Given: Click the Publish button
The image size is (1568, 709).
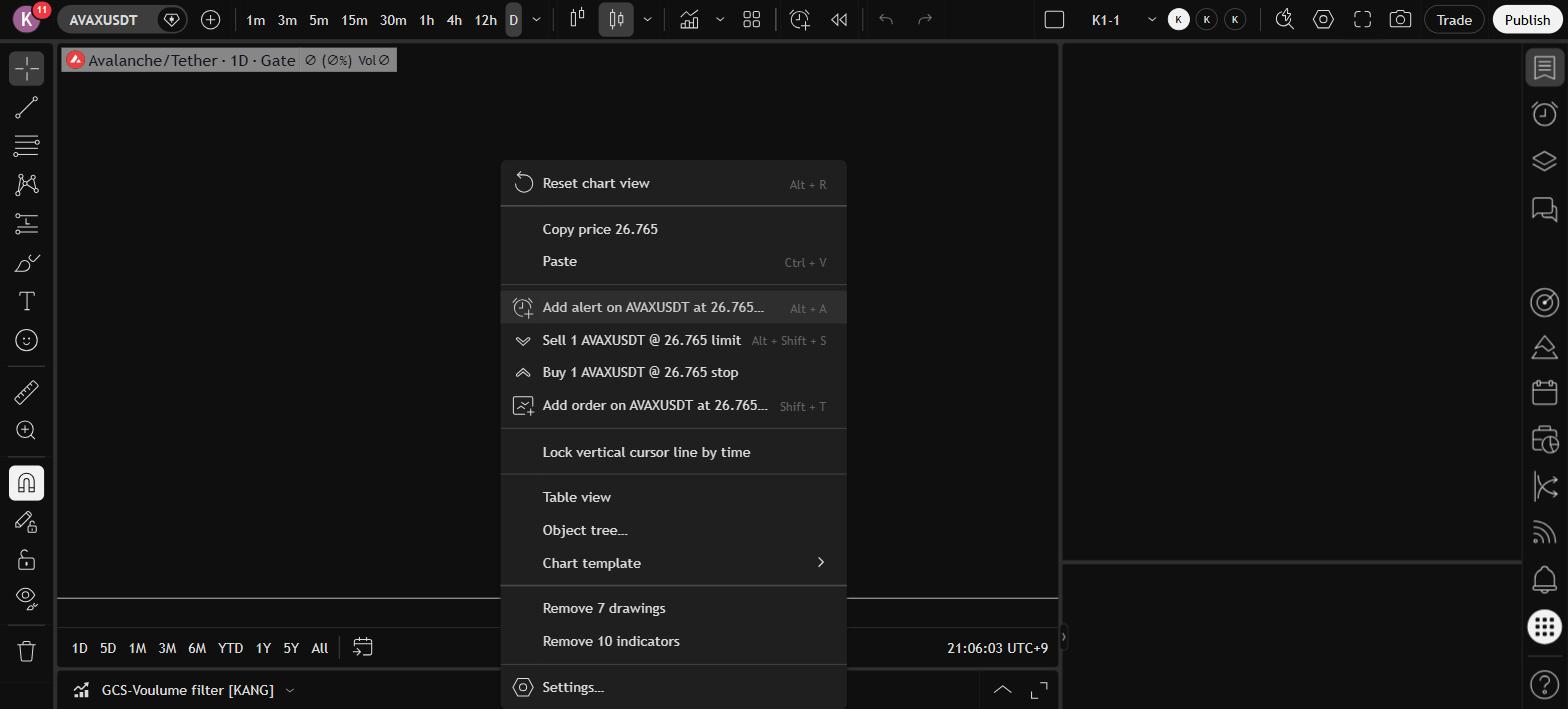Looking at the screenshot, I should tap(1527, 19).
